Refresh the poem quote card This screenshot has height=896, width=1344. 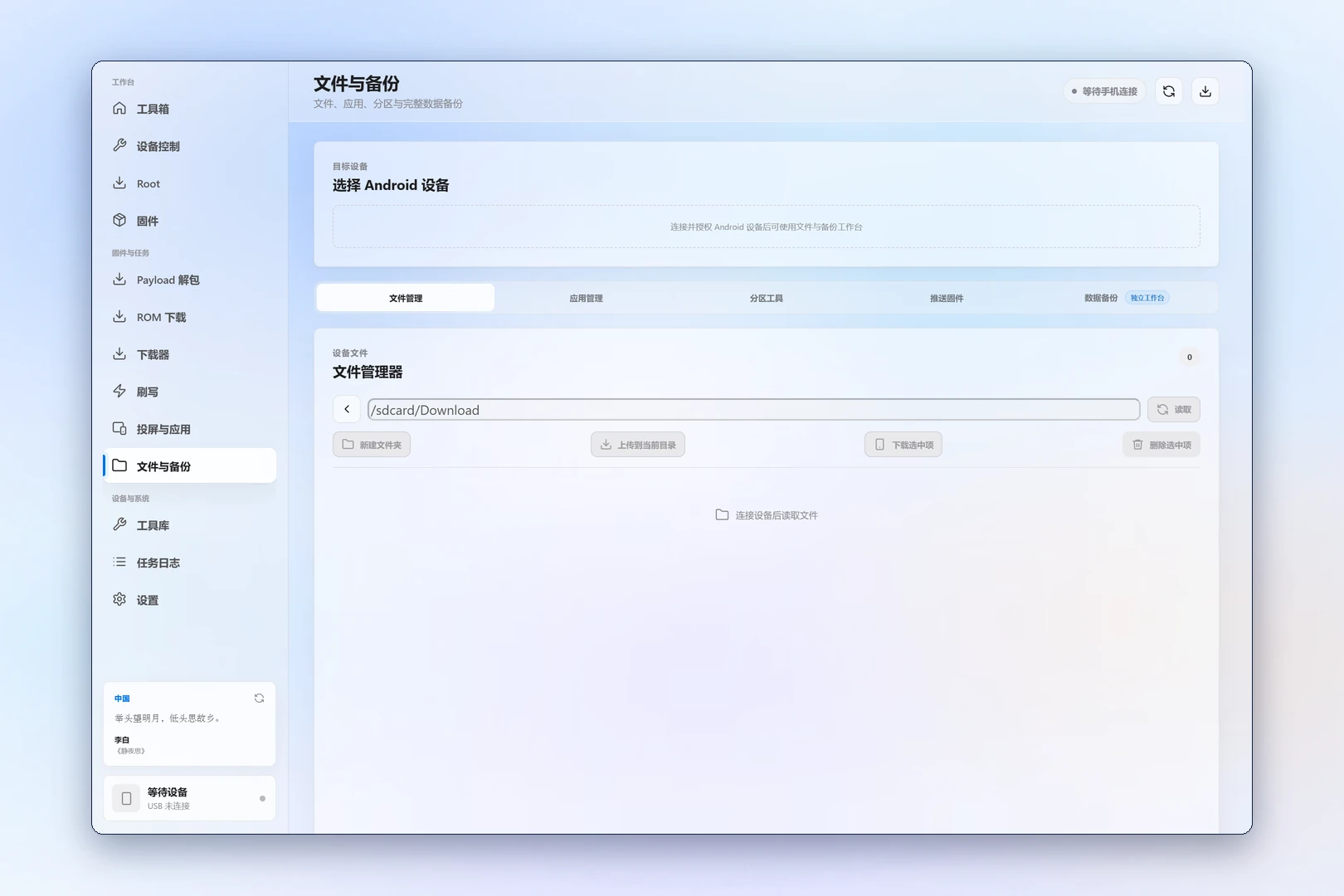pyautogui.click(x=259, y=699)
